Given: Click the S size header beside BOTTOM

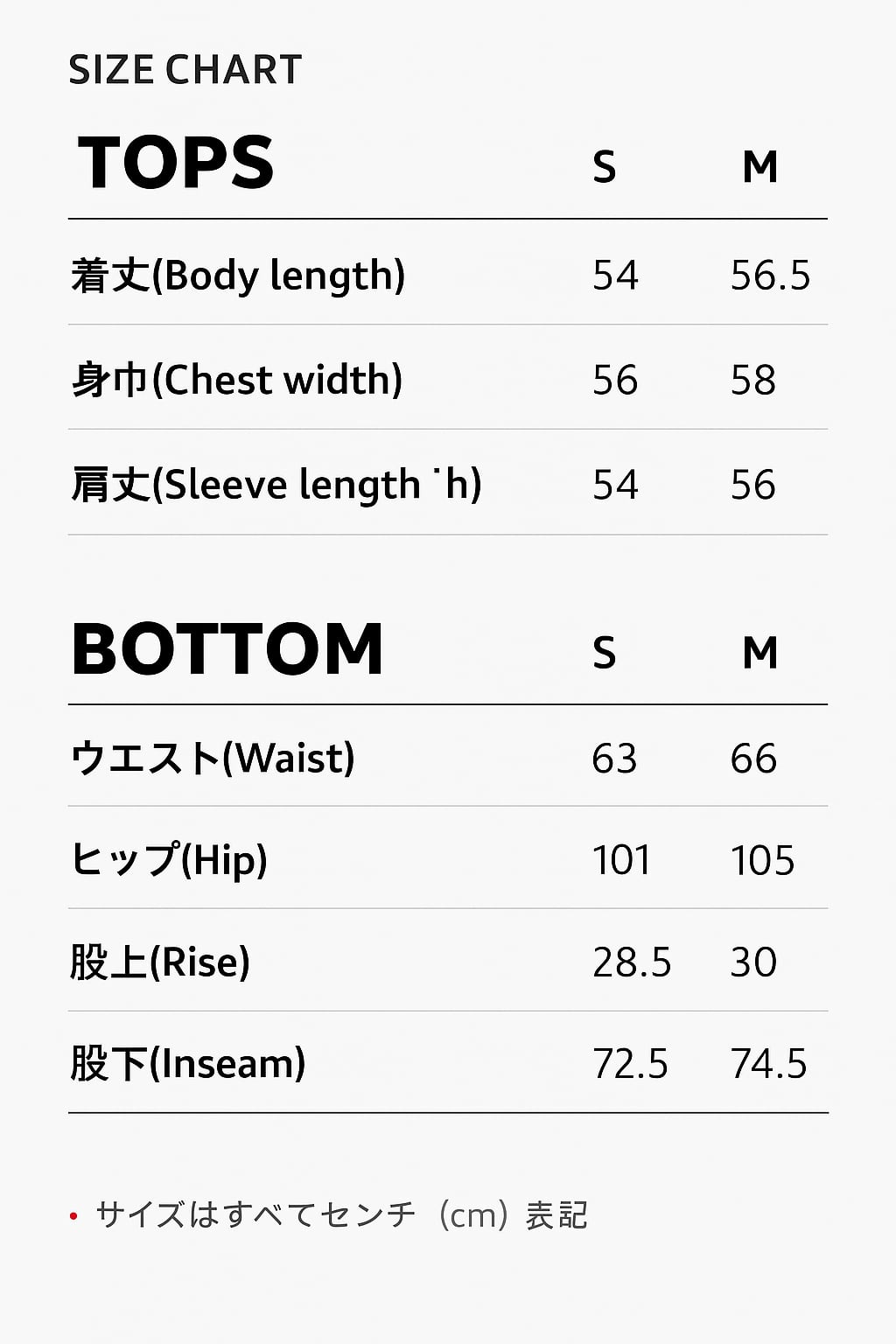Looking at the screenshot, I should (x=604, y=653).
